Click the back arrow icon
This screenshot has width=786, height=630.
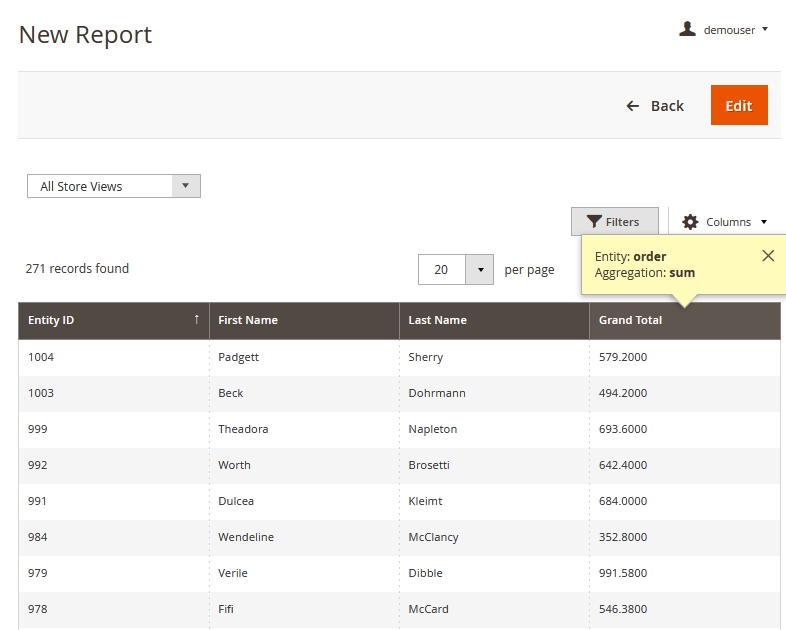point(632,106)
